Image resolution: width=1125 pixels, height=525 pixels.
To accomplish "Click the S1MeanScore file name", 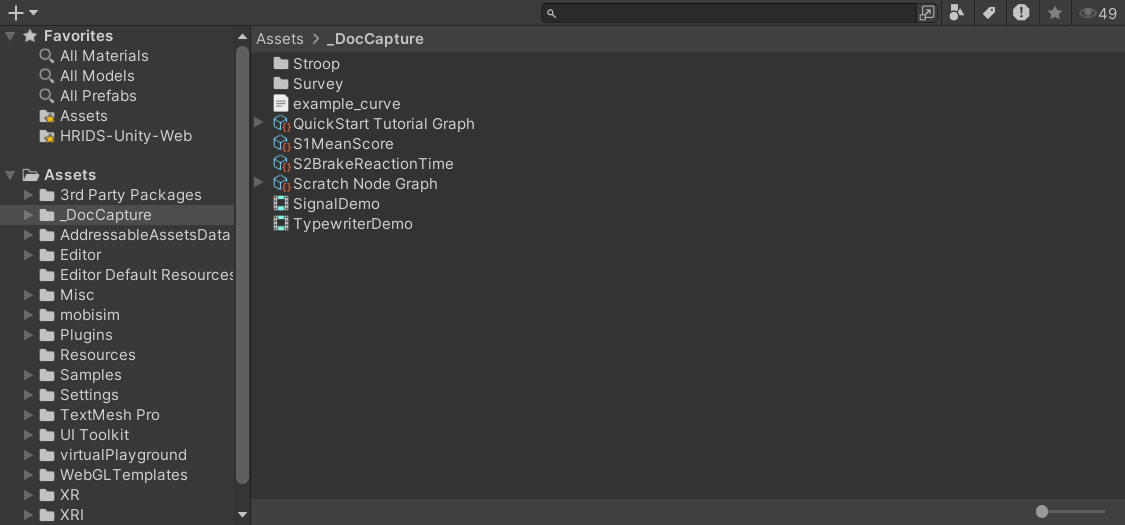I will 343,144.
